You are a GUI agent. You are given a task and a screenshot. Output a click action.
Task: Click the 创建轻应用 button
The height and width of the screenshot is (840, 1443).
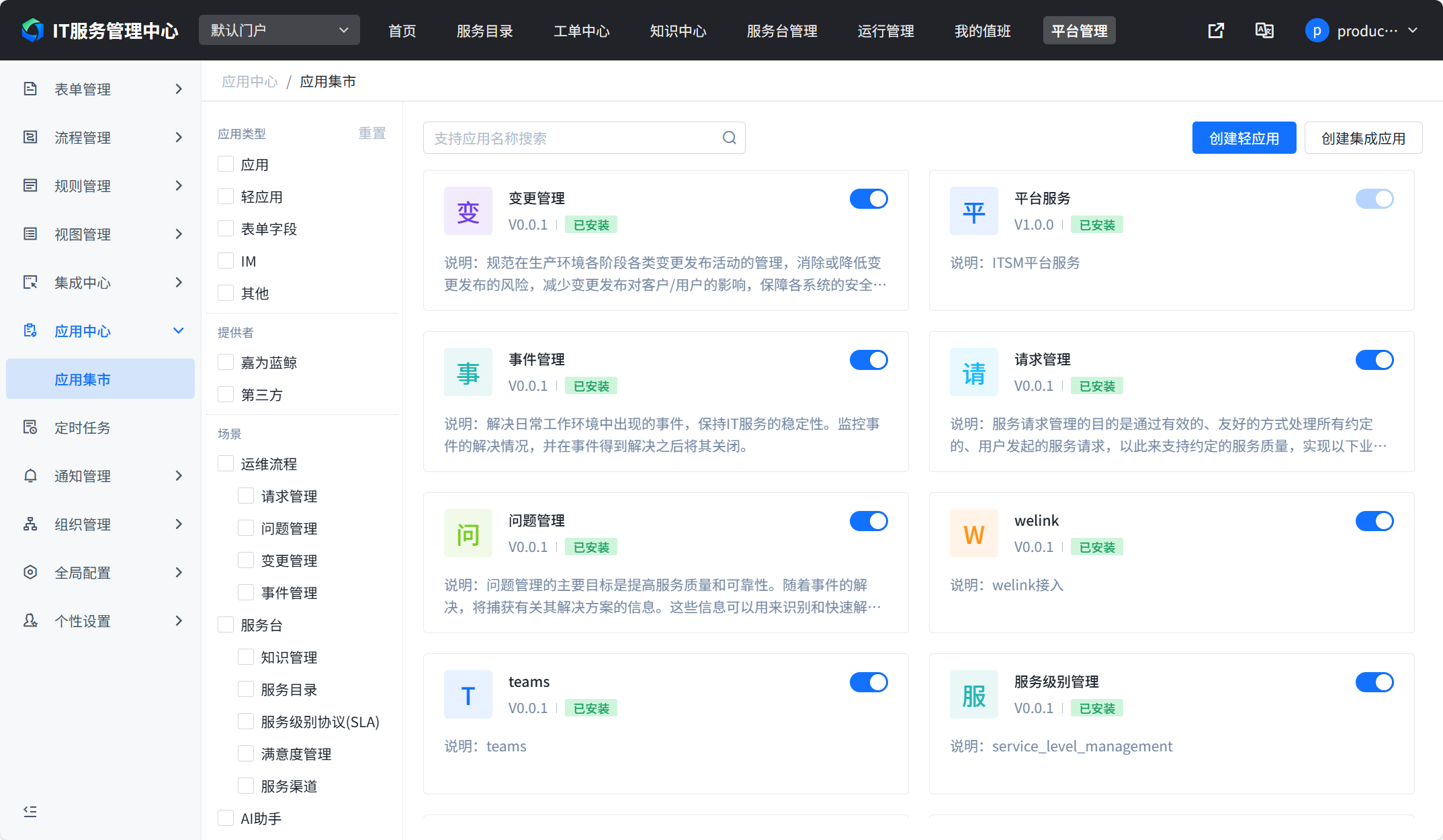coord(1243,138)
